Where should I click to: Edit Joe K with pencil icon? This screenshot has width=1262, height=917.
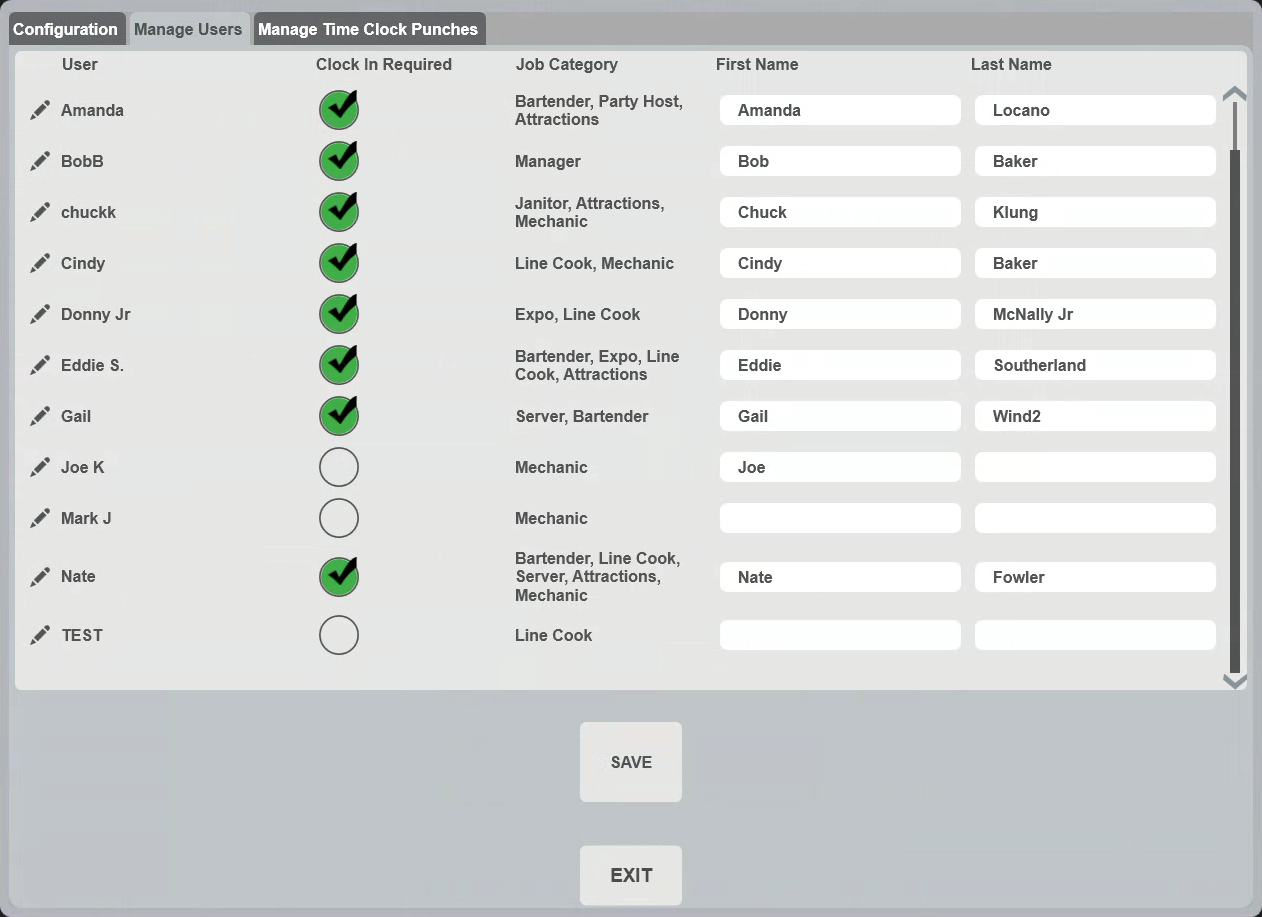40,467
